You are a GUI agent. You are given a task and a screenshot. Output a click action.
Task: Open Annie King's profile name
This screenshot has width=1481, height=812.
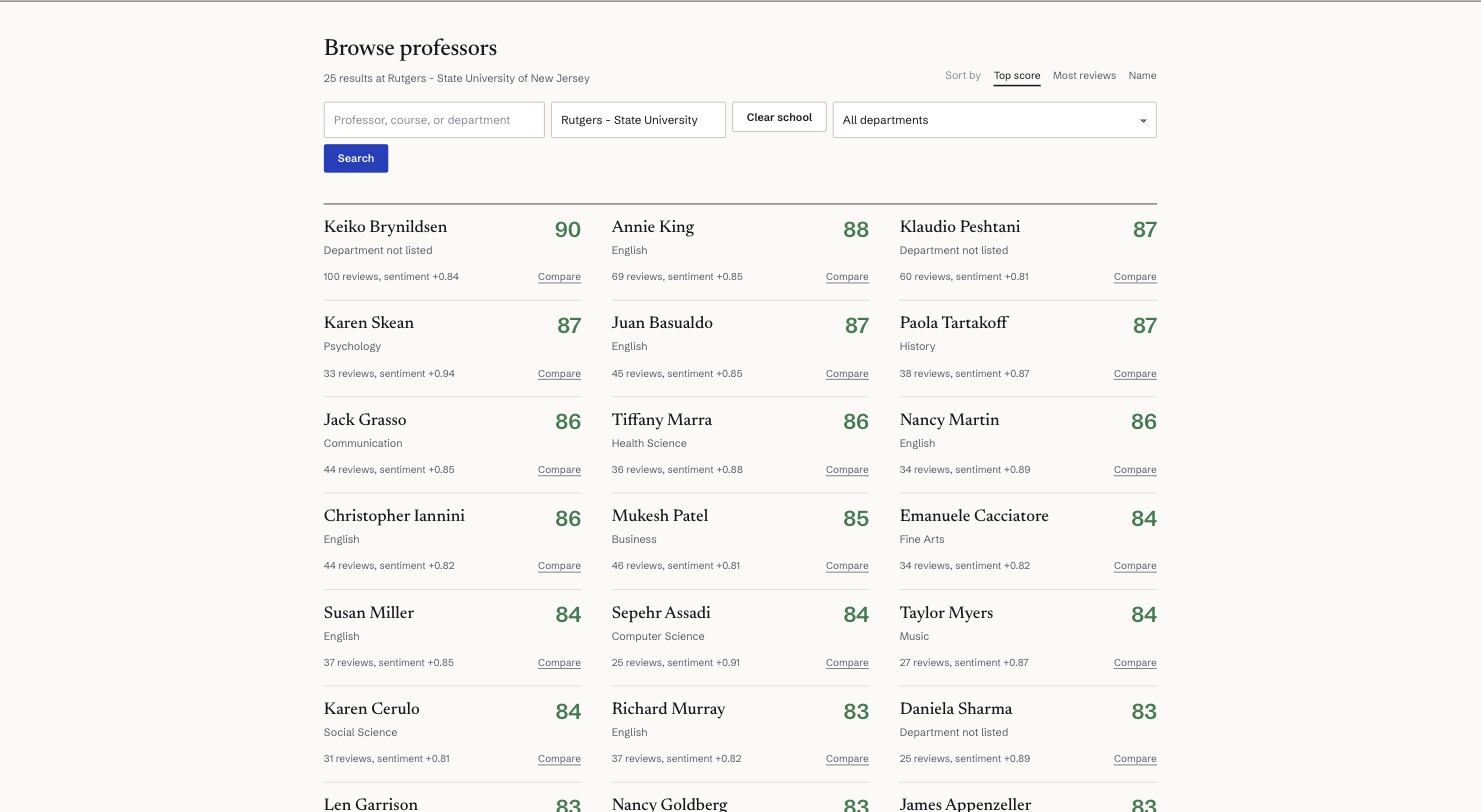(x=653, y=227)
